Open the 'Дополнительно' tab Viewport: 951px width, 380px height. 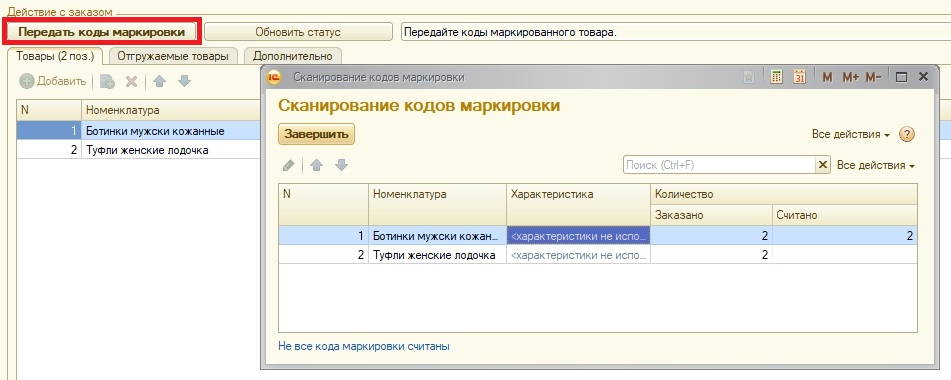coord(293,56)
